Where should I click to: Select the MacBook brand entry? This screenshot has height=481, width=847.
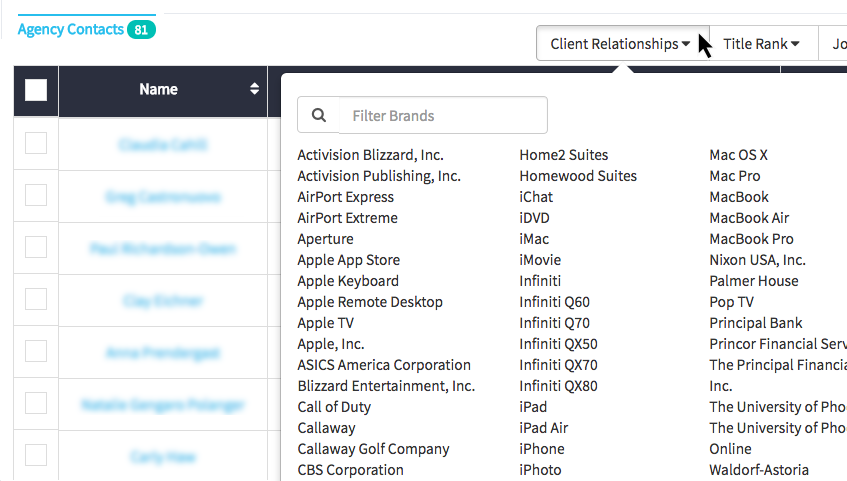[739, 197]
